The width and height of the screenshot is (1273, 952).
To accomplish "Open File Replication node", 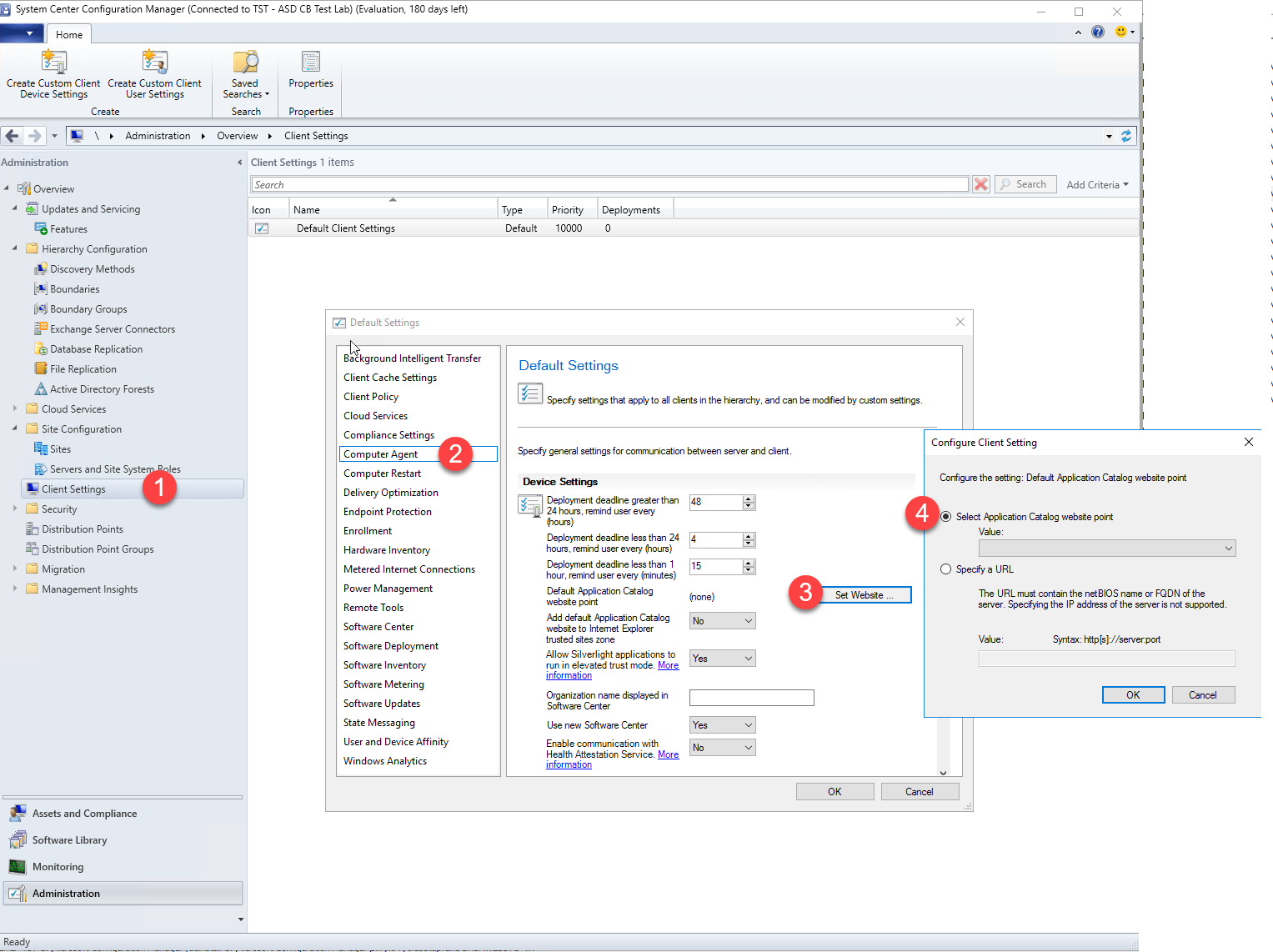I will point(83,369).
